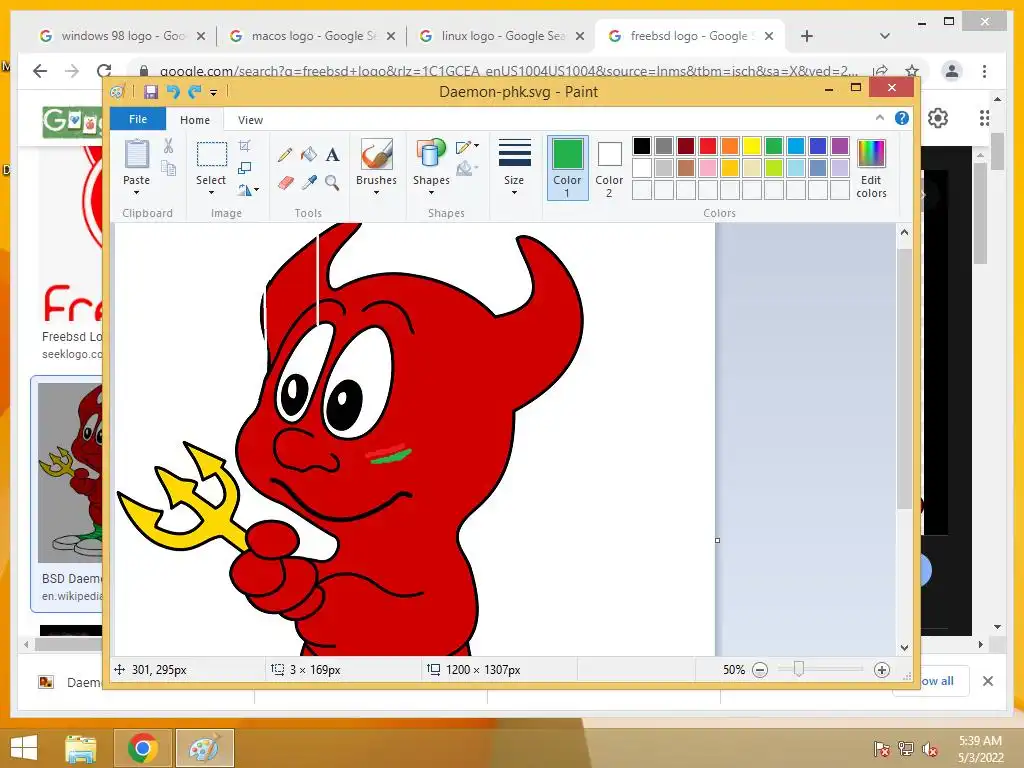Viewport: 1024px width, 768px height.
Task: Expand the Select dropdown arrow
Action: click(x=211, y=192)
